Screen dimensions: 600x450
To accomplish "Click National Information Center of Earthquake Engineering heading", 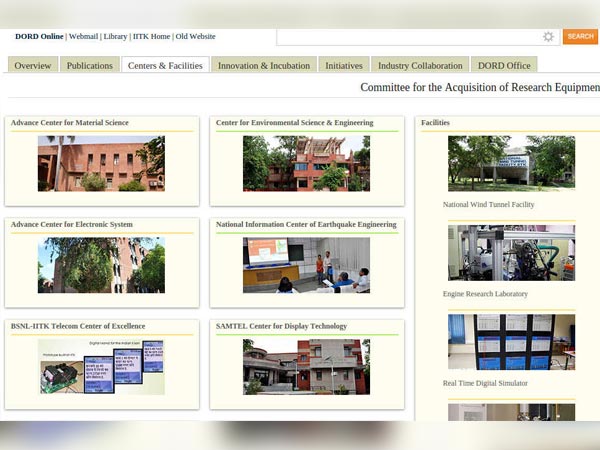I will (306, 225).
